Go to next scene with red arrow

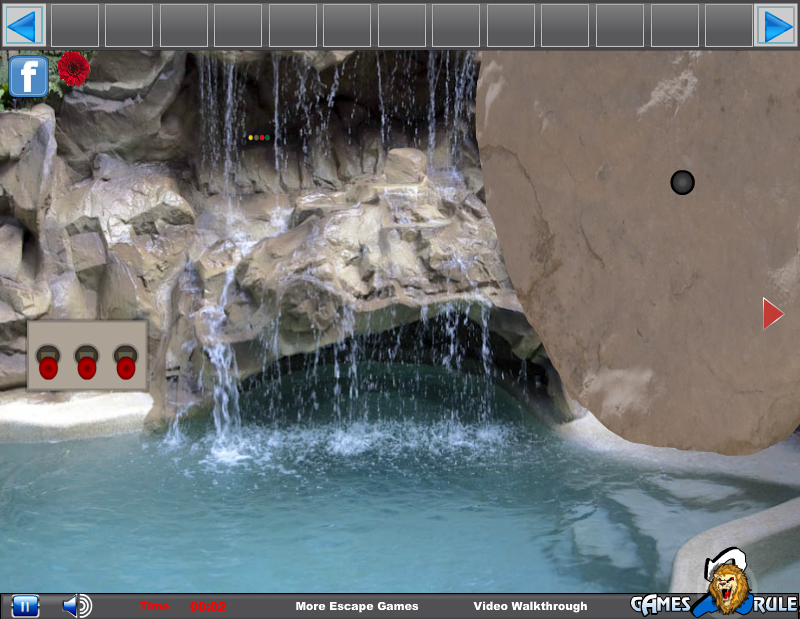[x=773, y=313]
